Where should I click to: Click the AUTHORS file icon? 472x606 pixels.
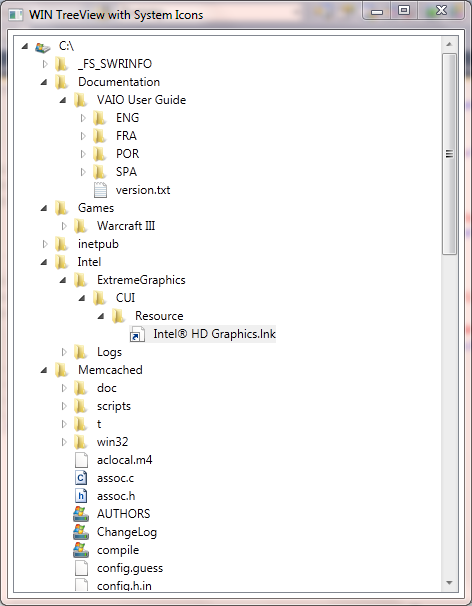(81, 514)
